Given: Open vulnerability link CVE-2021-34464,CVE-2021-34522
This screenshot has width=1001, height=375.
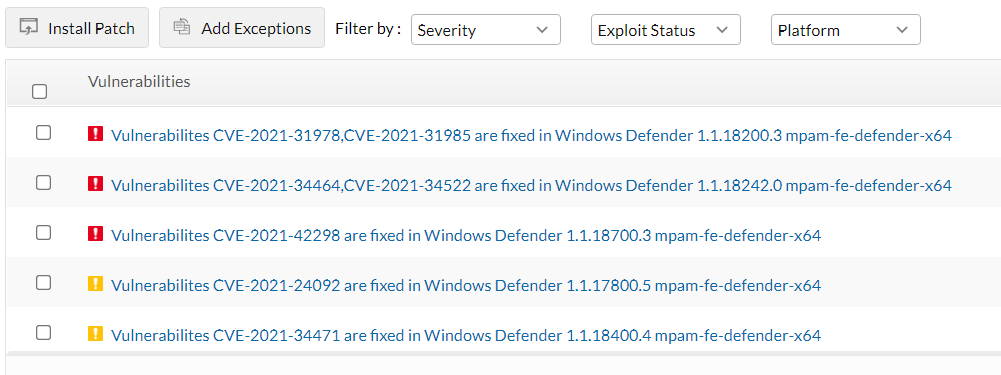Looking at the screenshot, I should pyautogui.click(x=531, y=185).
